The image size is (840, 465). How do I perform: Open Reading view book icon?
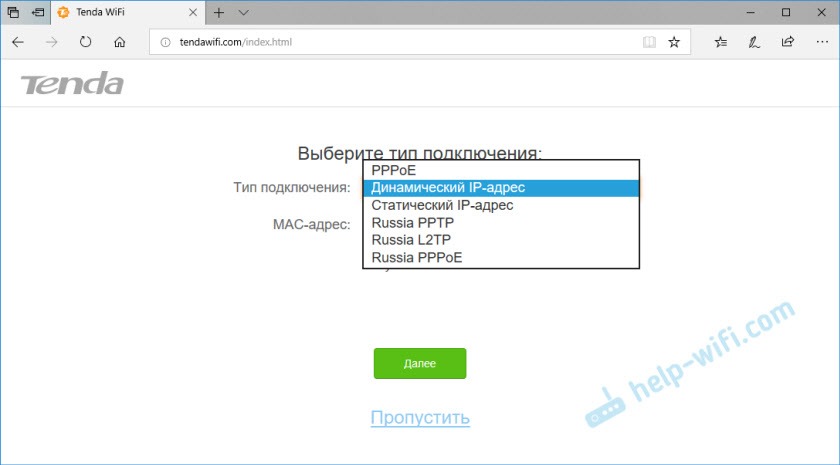pos(649,43)
